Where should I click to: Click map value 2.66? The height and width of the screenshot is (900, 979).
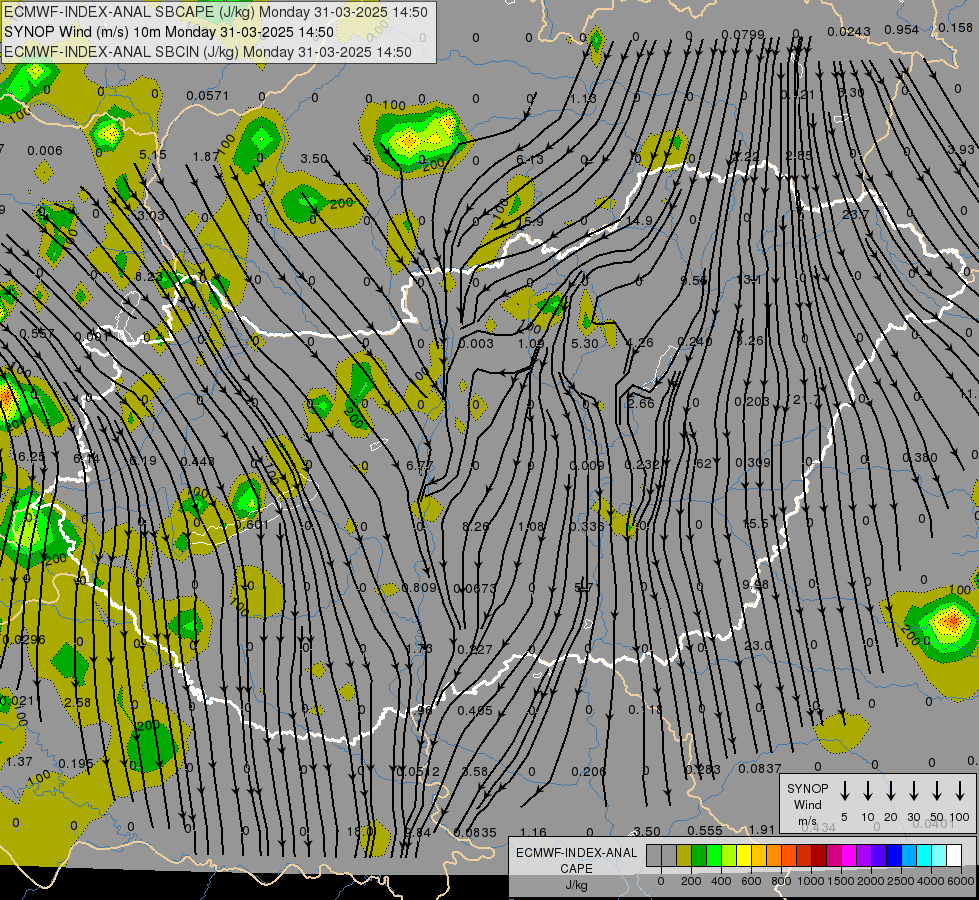641,403
